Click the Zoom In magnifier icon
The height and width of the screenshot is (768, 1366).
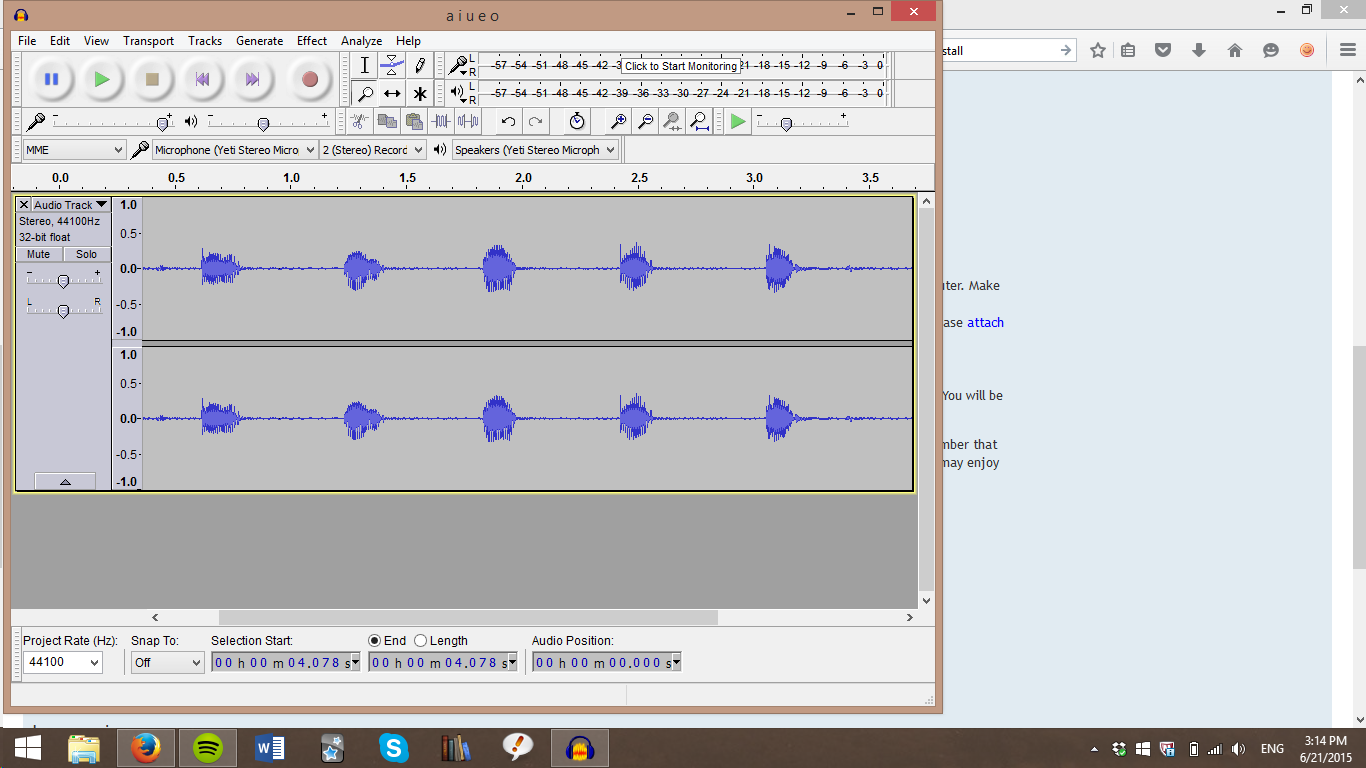point(619,121)
